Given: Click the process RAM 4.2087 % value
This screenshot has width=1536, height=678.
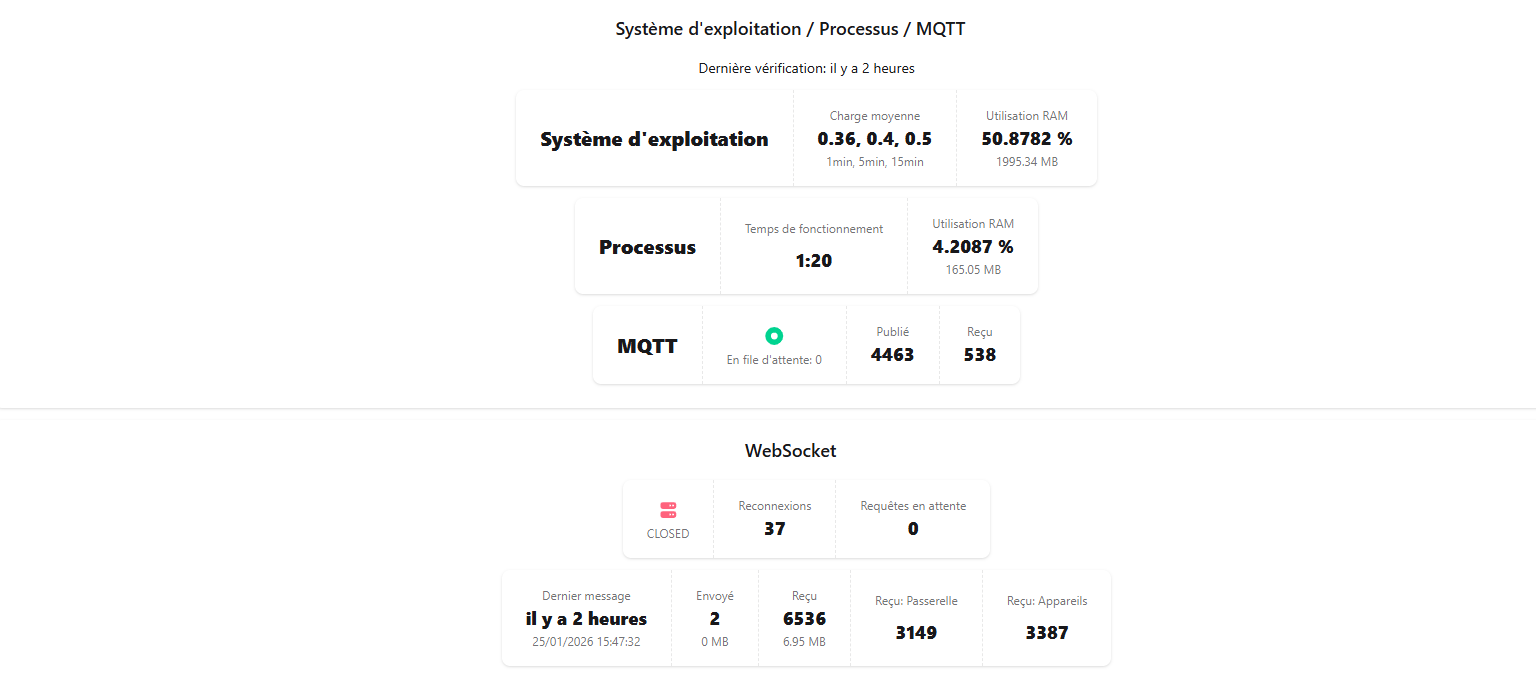Looking at the screenshot, I should coord(973,247).
